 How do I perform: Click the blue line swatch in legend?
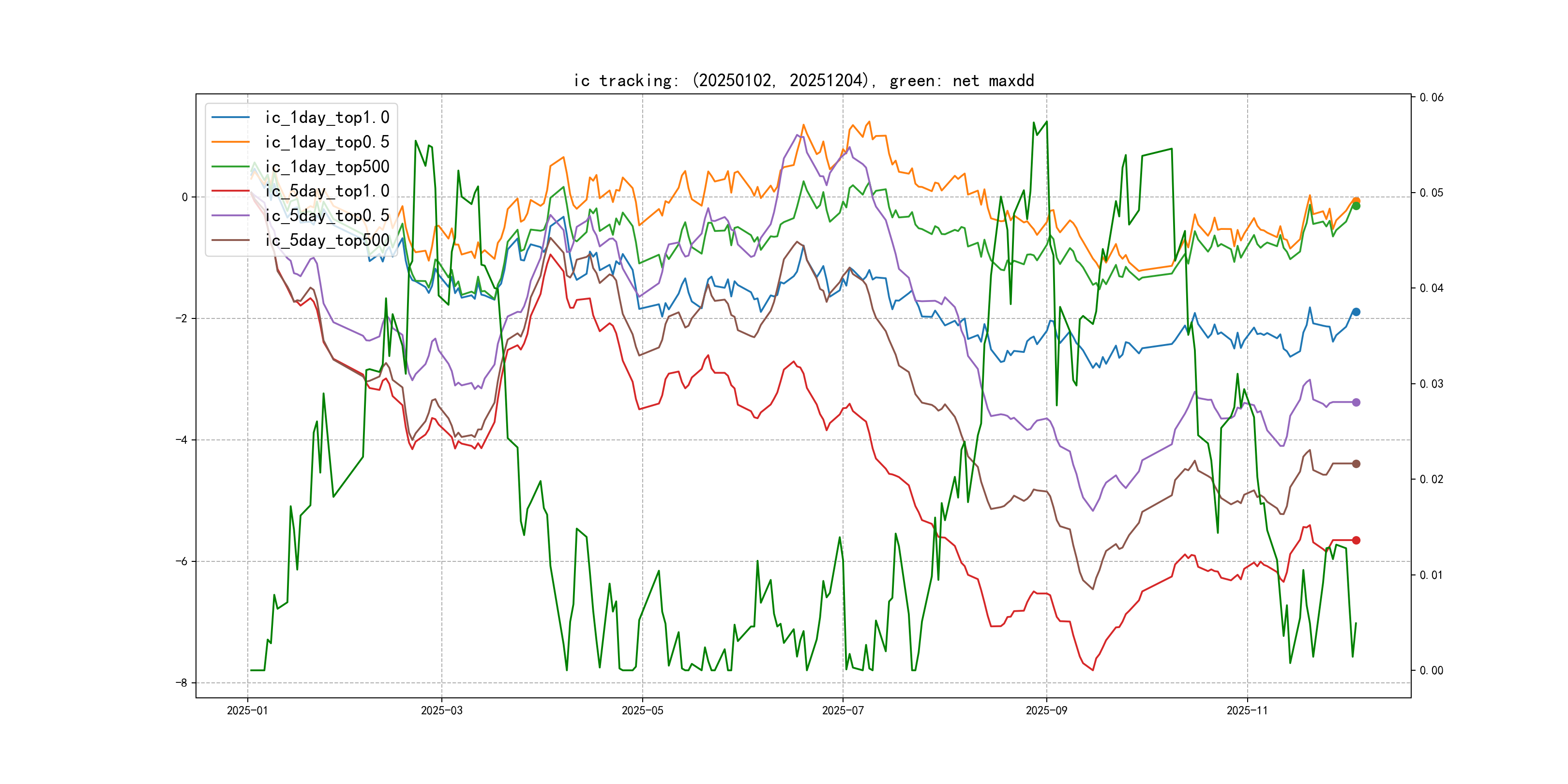tap(230, 118)
